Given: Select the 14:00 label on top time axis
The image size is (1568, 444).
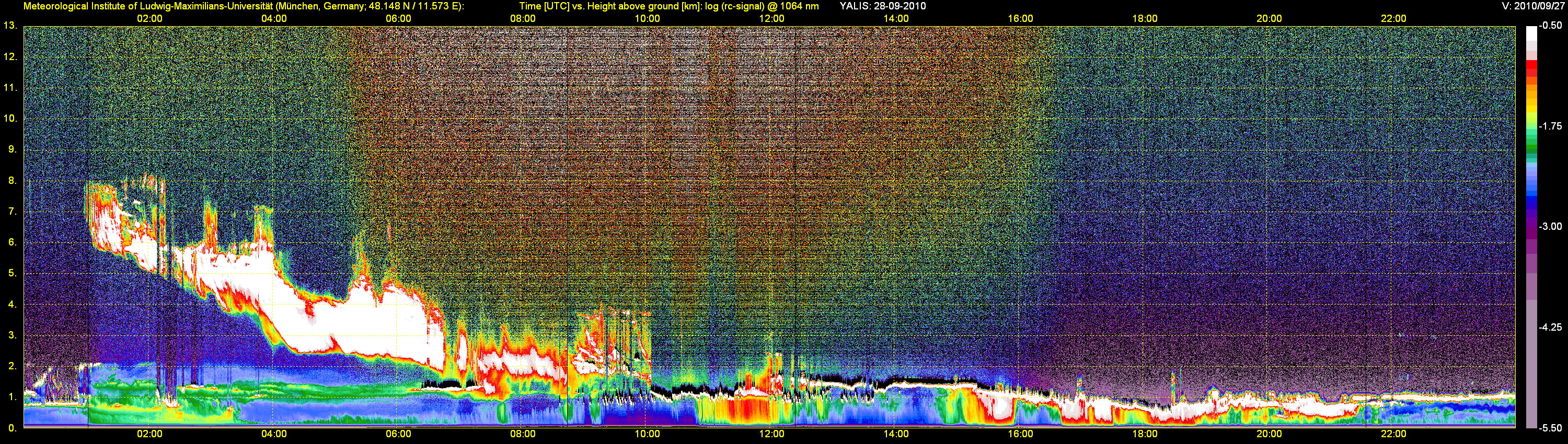Looking at the screenshot, I should [x=896, y=18].
